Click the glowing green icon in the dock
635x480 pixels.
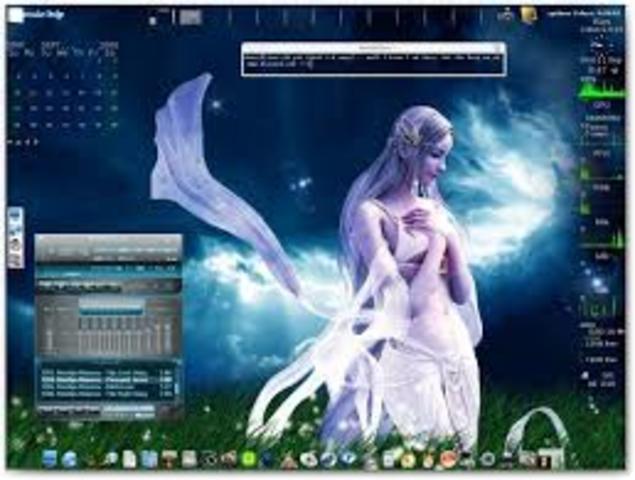point(249,459)
